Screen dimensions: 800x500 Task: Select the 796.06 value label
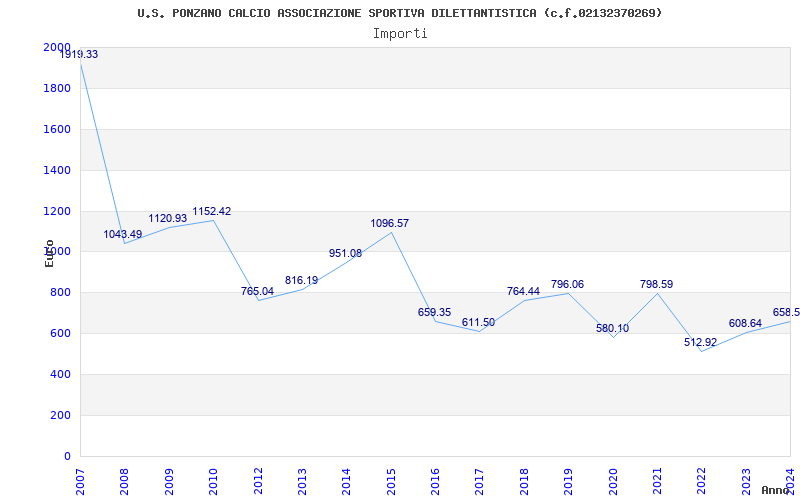coord(567,284)
